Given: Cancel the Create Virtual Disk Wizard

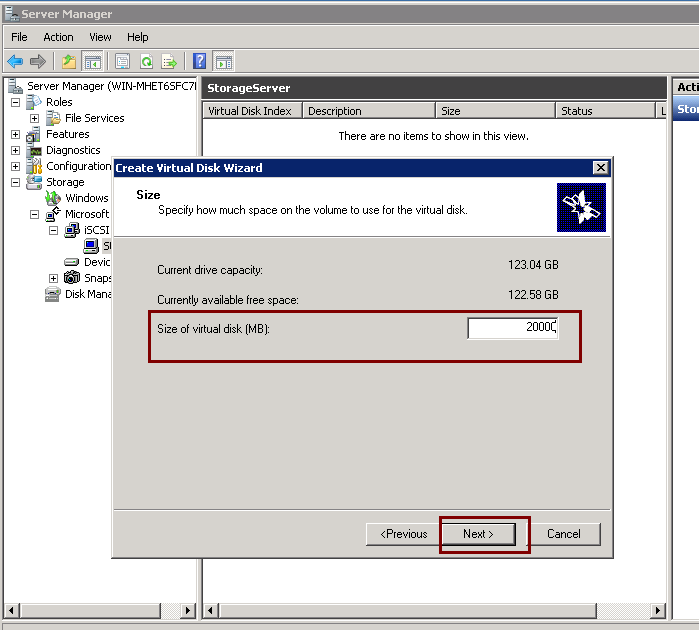Looking at the screenshot, I should click(564, 534).
